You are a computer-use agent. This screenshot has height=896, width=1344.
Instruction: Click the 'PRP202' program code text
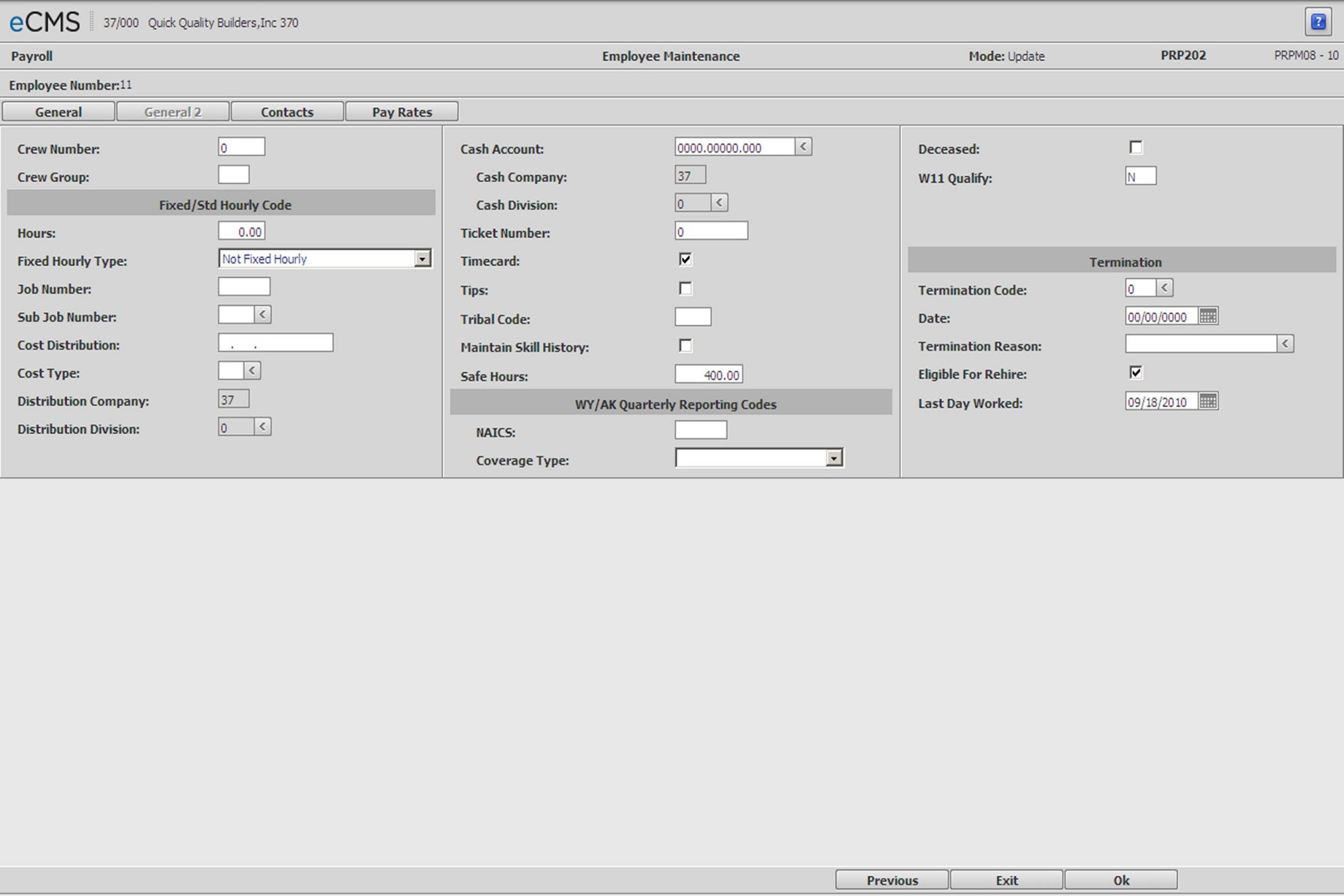click(1183, 55)
